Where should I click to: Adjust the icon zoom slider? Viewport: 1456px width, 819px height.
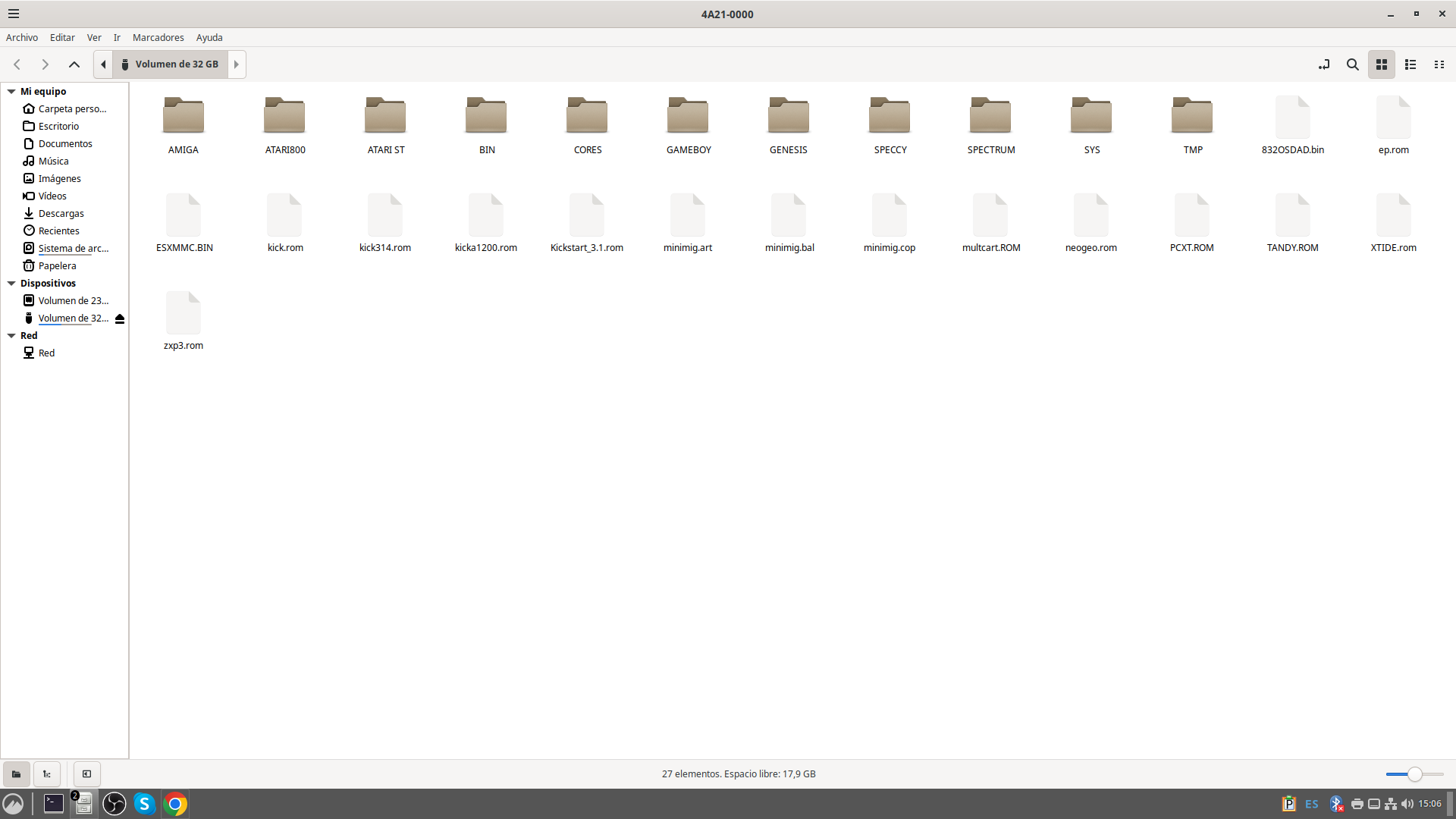(x=1414, y=774)
